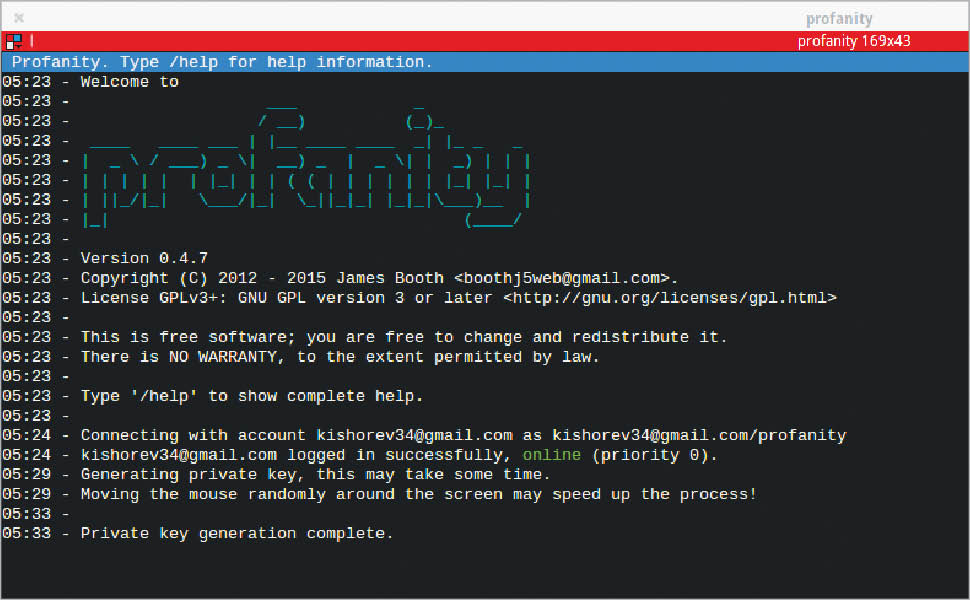
Task: Select the 'profanity 169x43' terminal size label
Action: (x=854, y=41)
